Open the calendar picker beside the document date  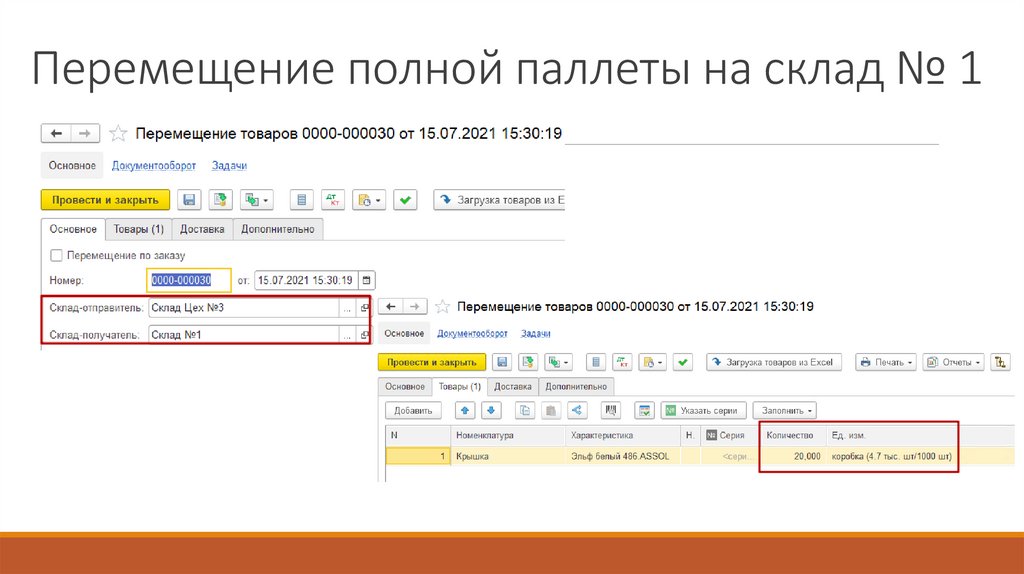[x=366, y=280]
